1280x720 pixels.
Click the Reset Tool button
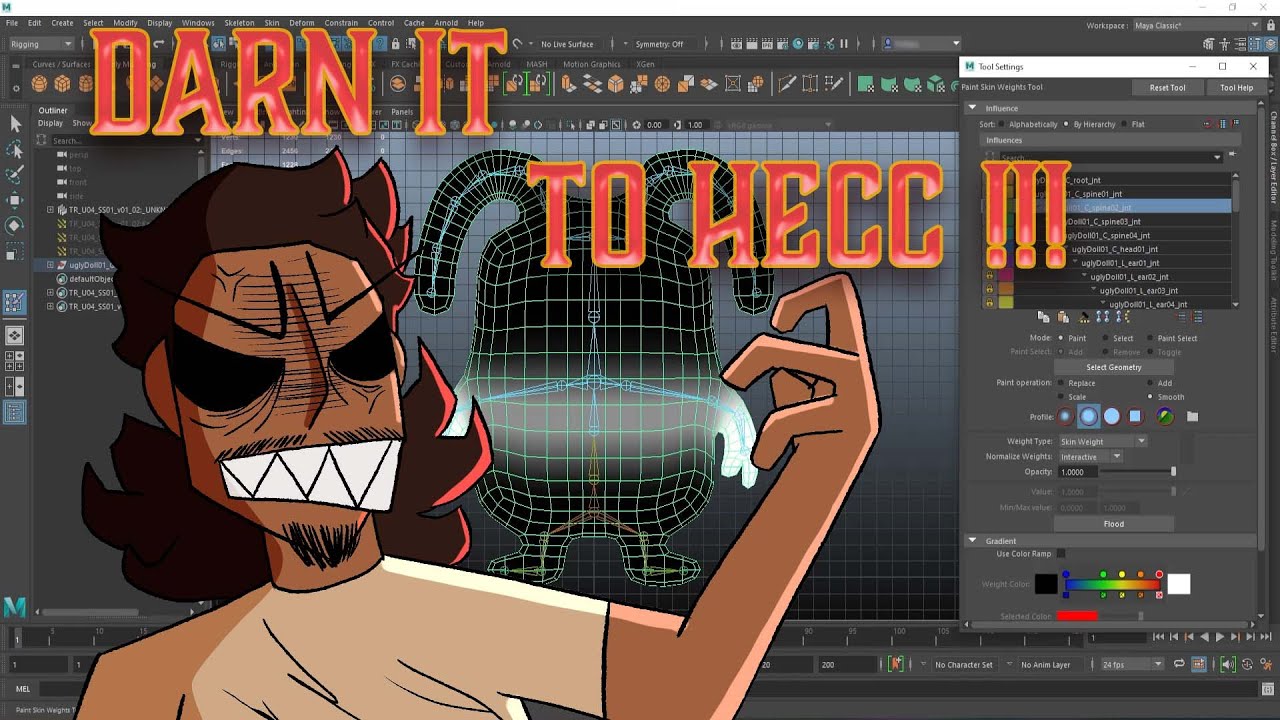pyautogui.click(x=1167, y=87)
